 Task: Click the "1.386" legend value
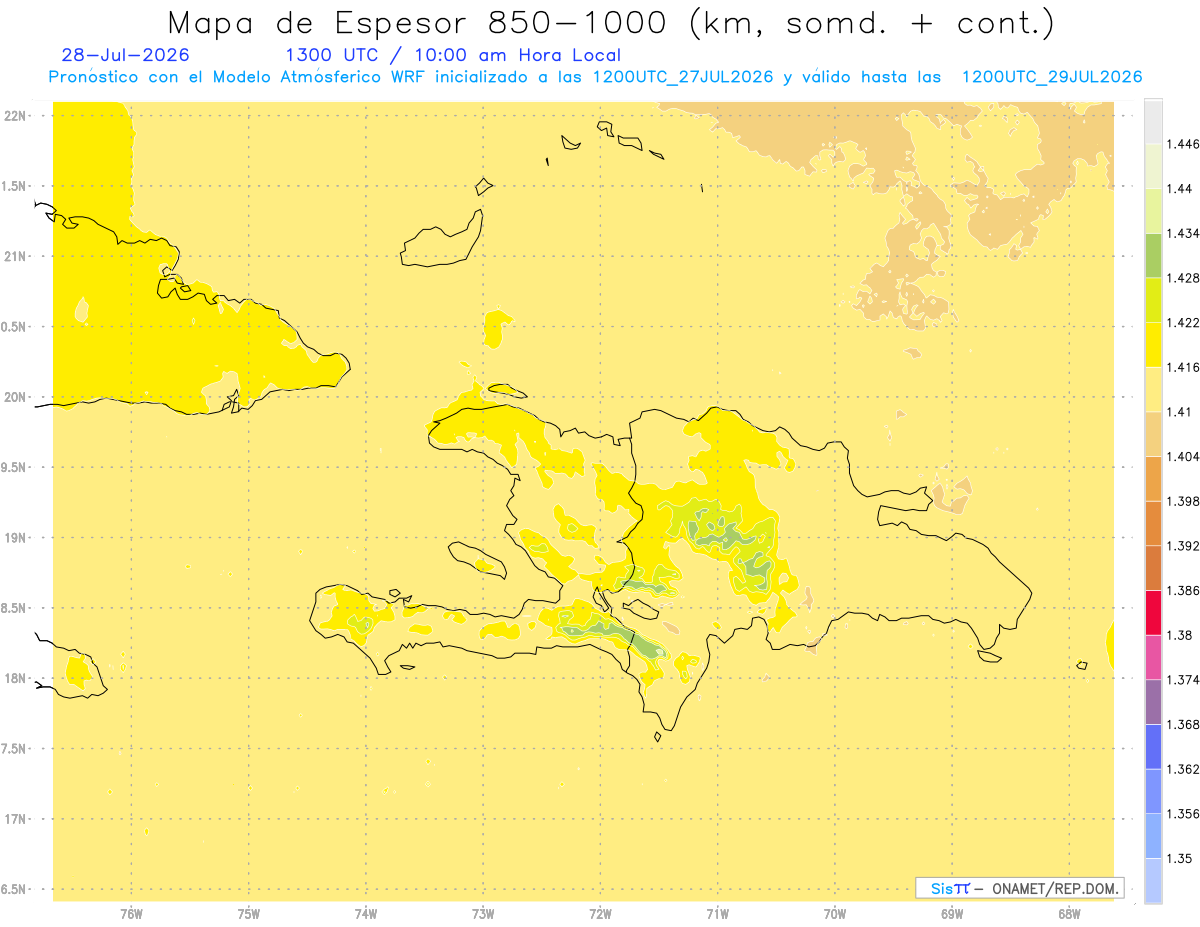click(1182, 591)
